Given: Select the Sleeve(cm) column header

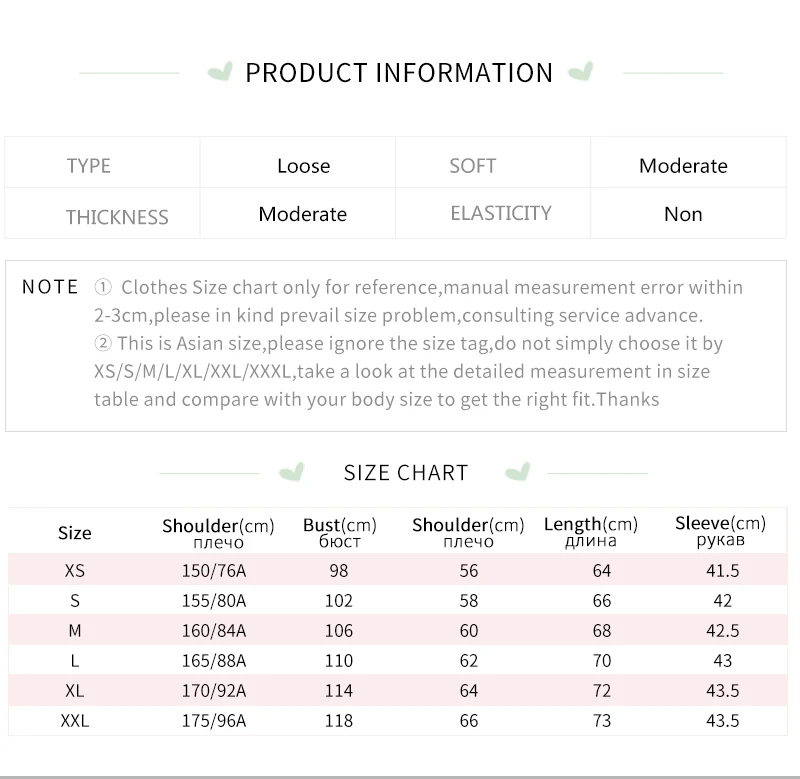Looking at the screenshot, I should pyautogui.click(x=720, y=531).
